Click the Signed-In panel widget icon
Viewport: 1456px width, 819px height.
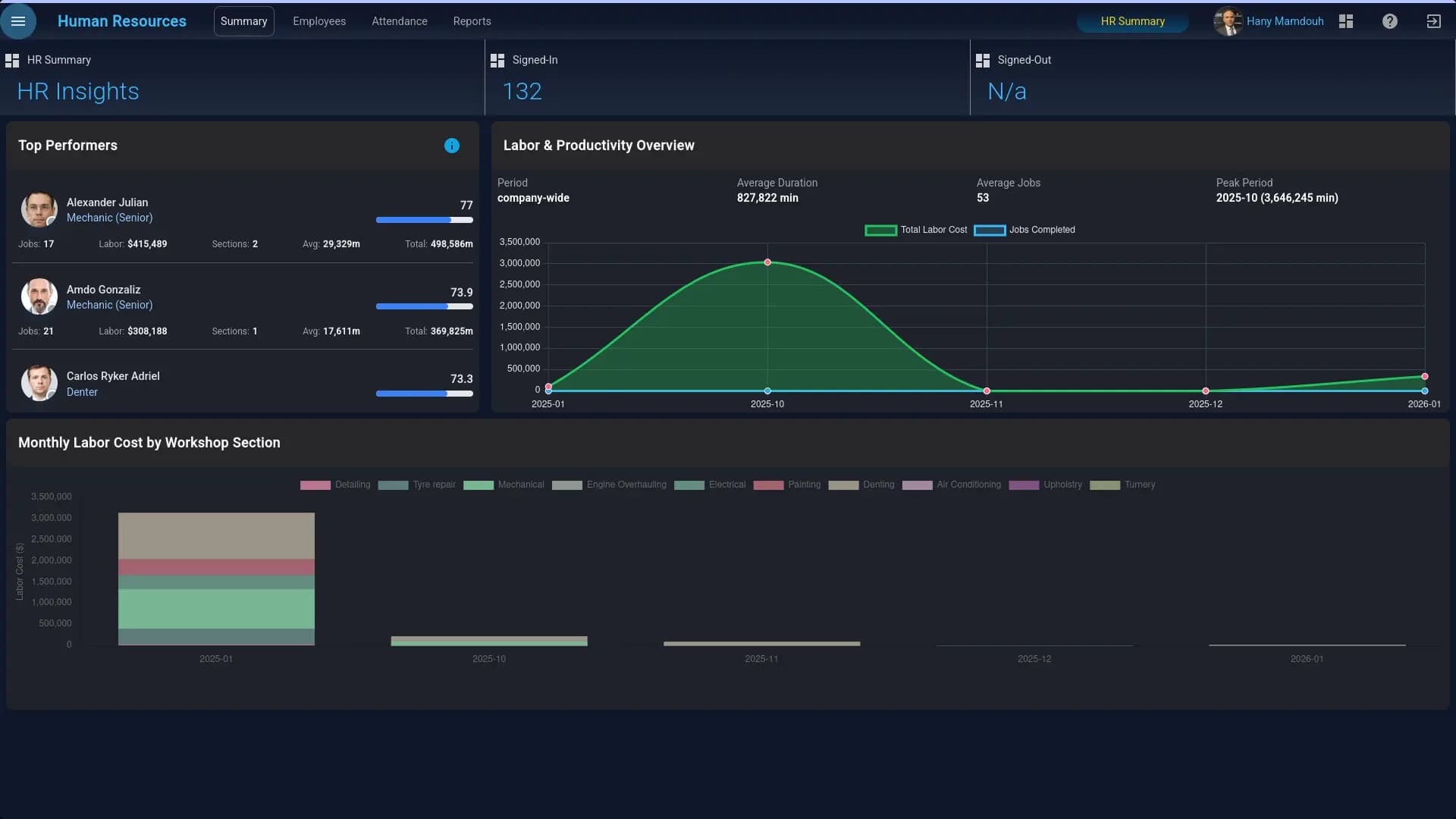point(497,60)
